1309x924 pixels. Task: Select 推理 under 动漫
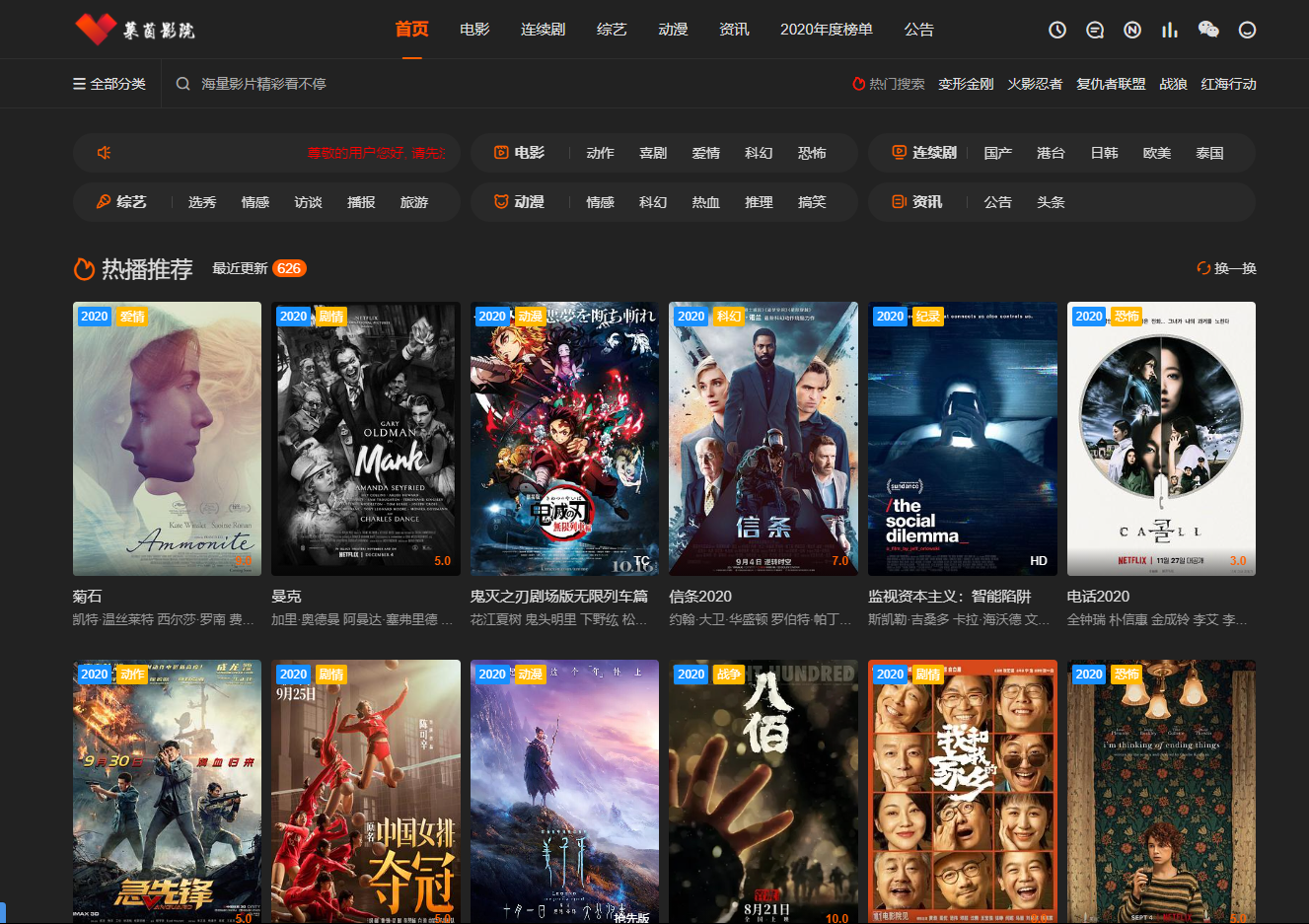[759, 202]
